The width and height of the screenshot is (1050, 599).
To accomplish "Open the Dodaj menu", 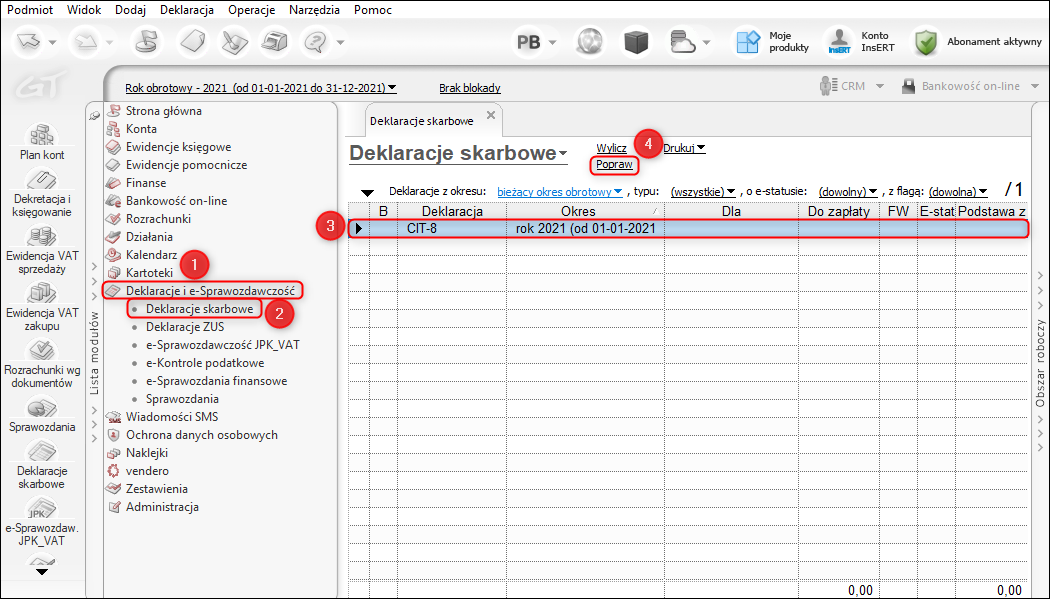I will [x=131, y=10].
